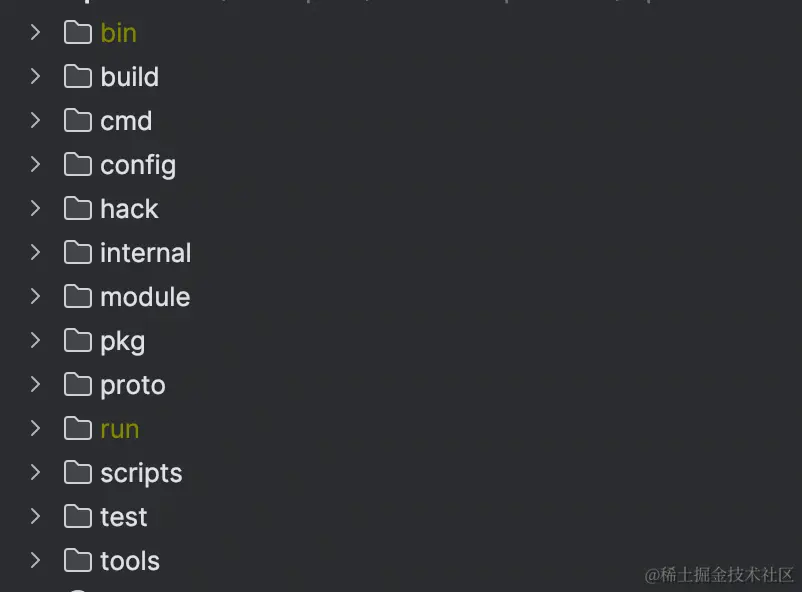Image resolution: width=802 pixels, height=592 pixels.
Task: Click the cmd folder icon
Action: [78, 121]
